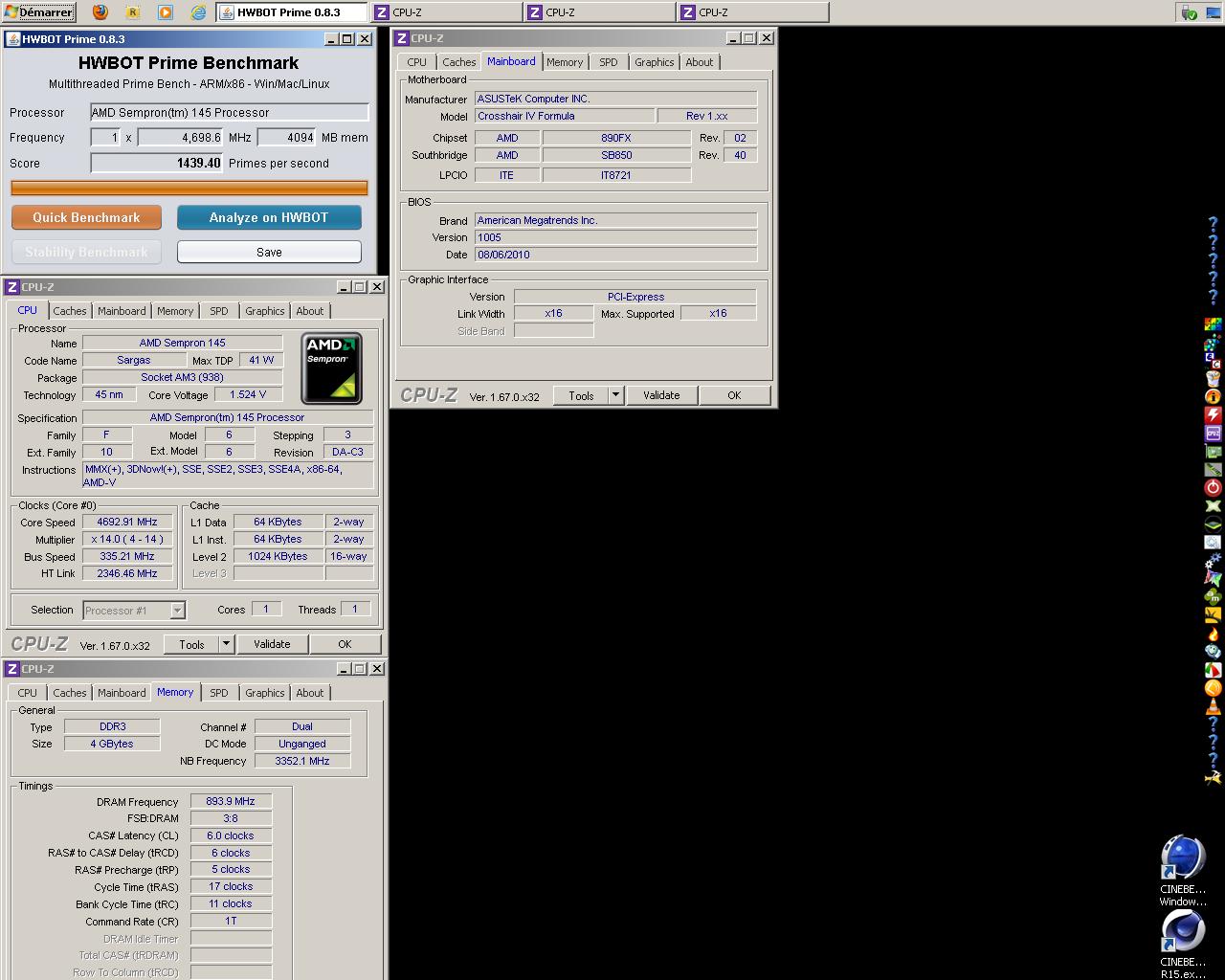The image size is (1225, 980).
Task: Open About tab in CPU-Z CPU window
Action: click(309, 311)
